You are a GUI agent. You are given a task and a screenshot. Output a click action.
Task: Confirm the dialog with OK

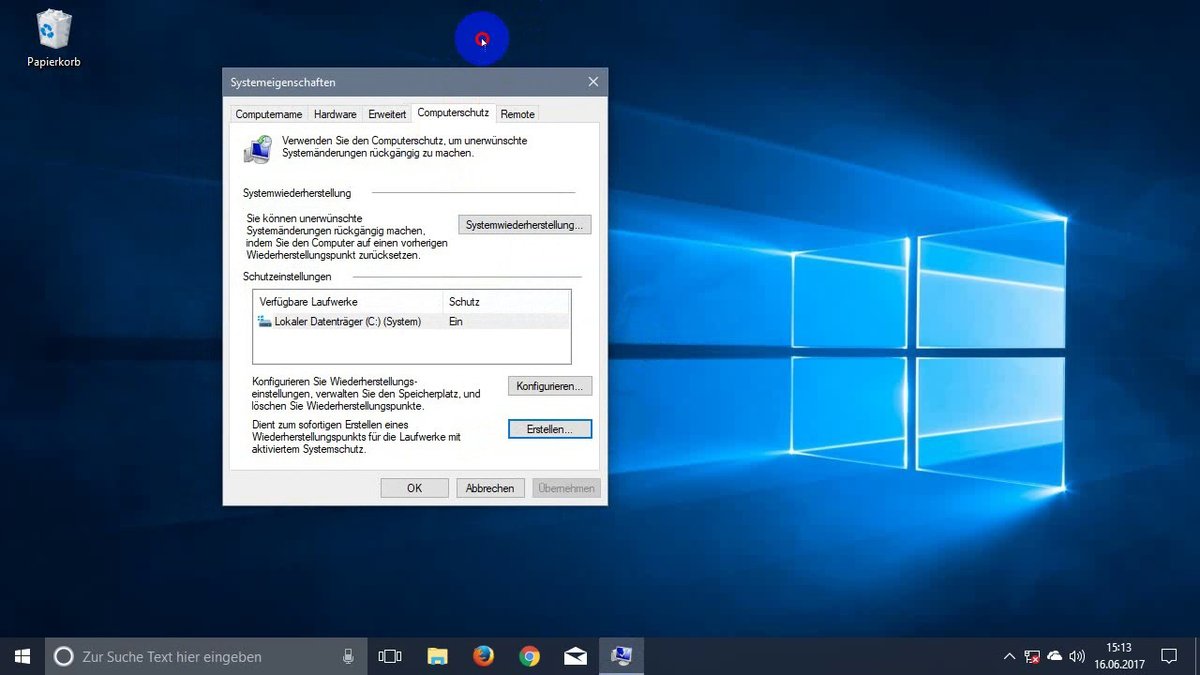click(x=414, y=488)
